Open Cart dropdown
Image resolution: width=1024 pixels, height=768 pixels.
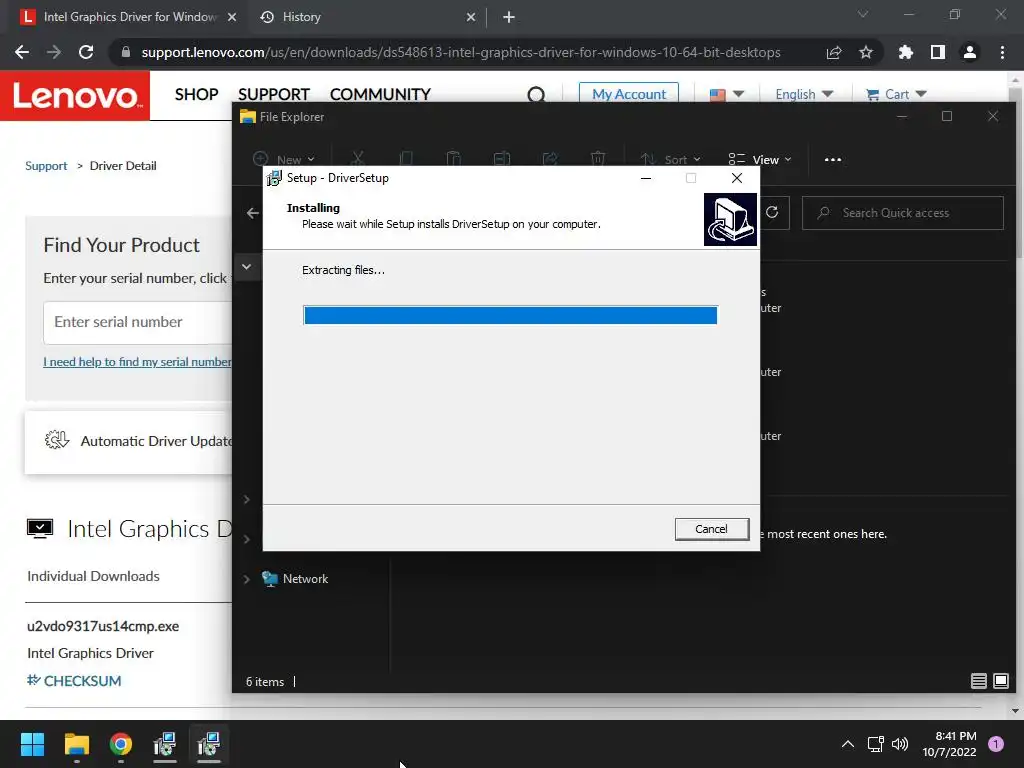[x=896, y=94]
